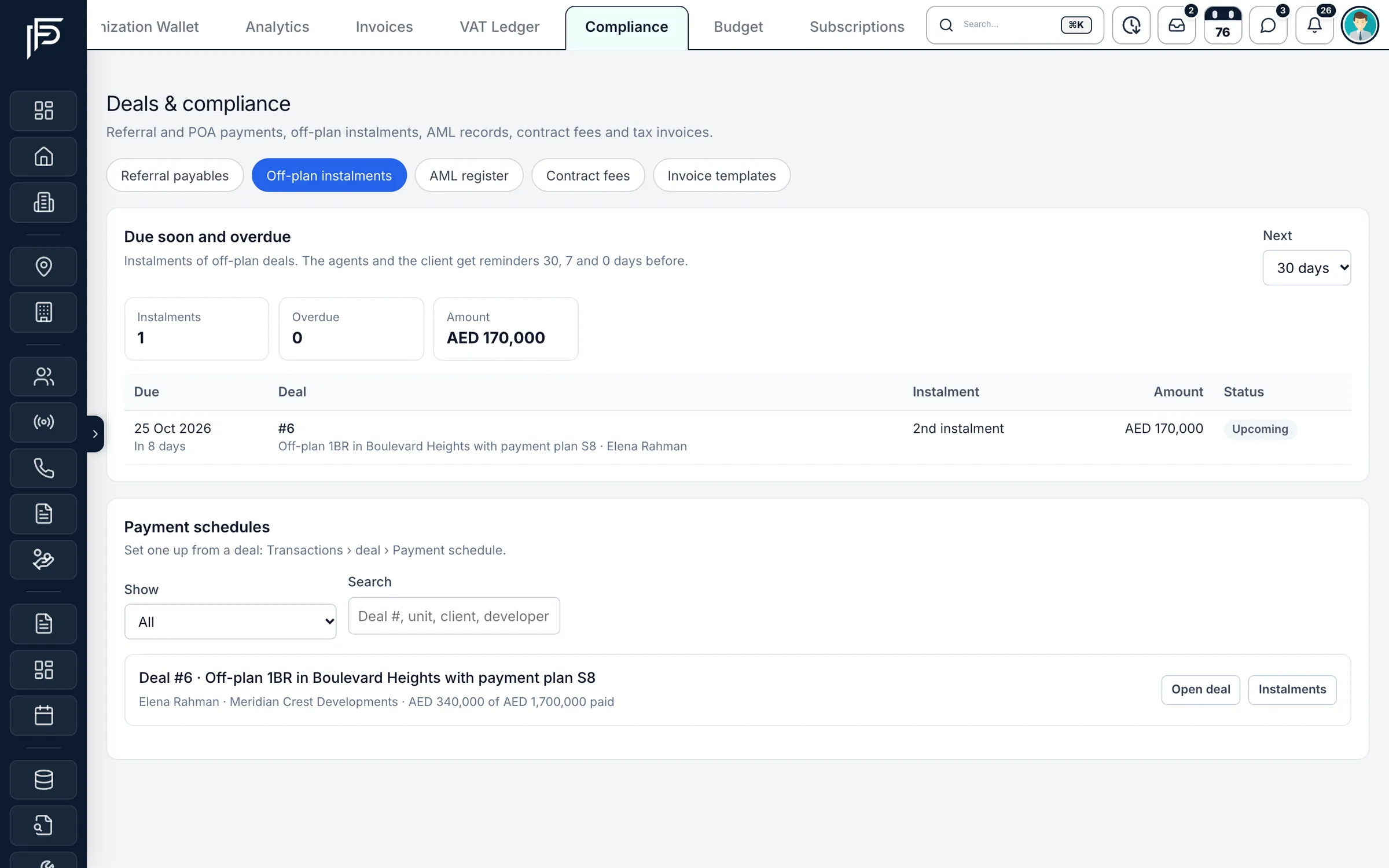
Task: Switch to the Budget tab
Action: [x=738, y=27]
